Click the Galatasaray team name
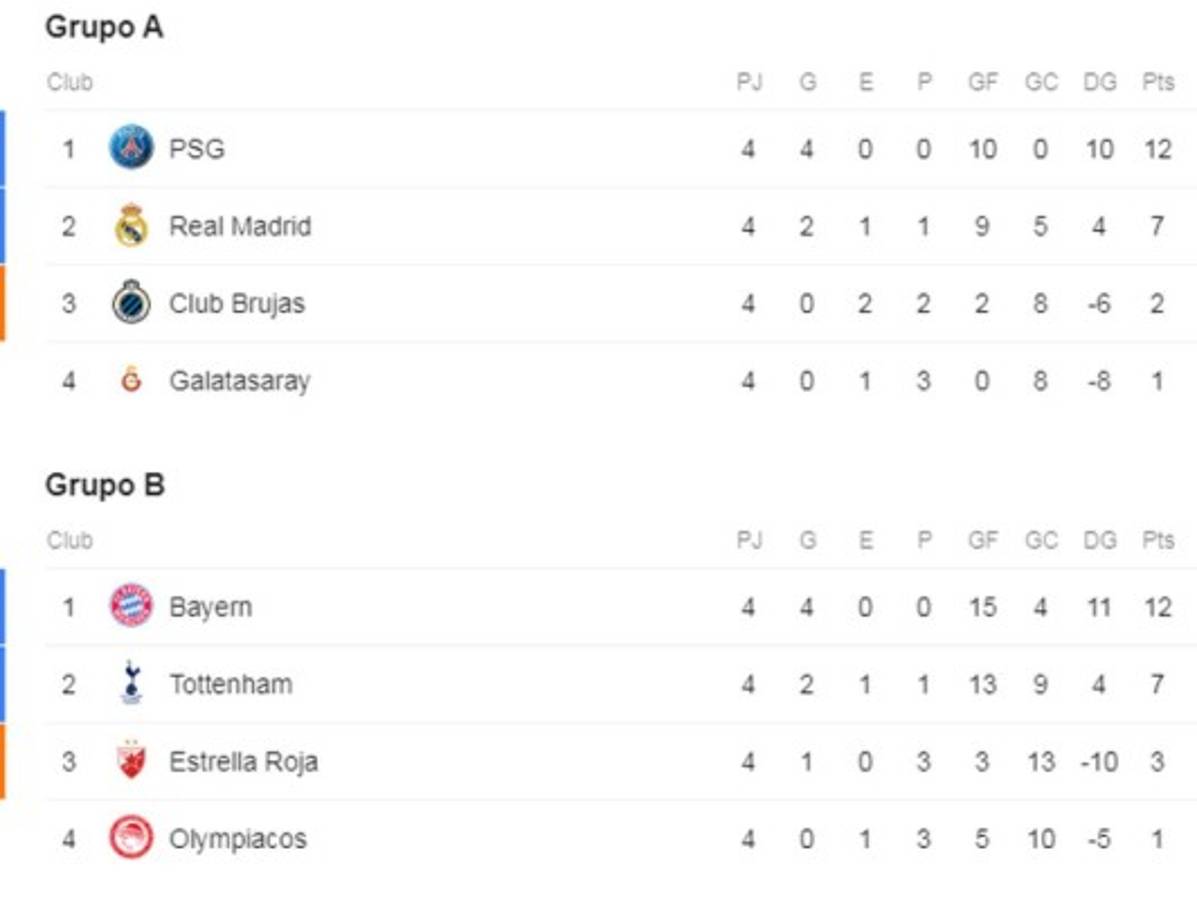This screenshot has width=1197, height=900. 240,381
